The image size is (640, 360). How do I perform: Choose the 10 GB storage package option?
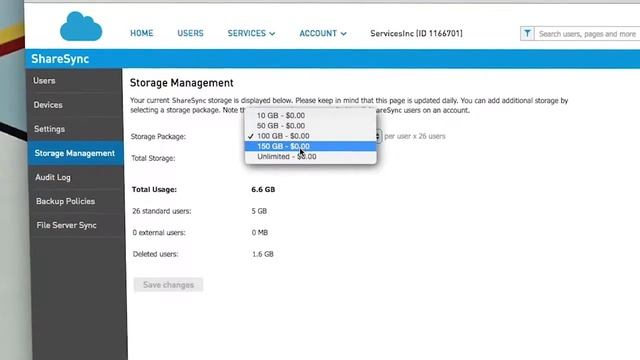click(x=310, y=116)
